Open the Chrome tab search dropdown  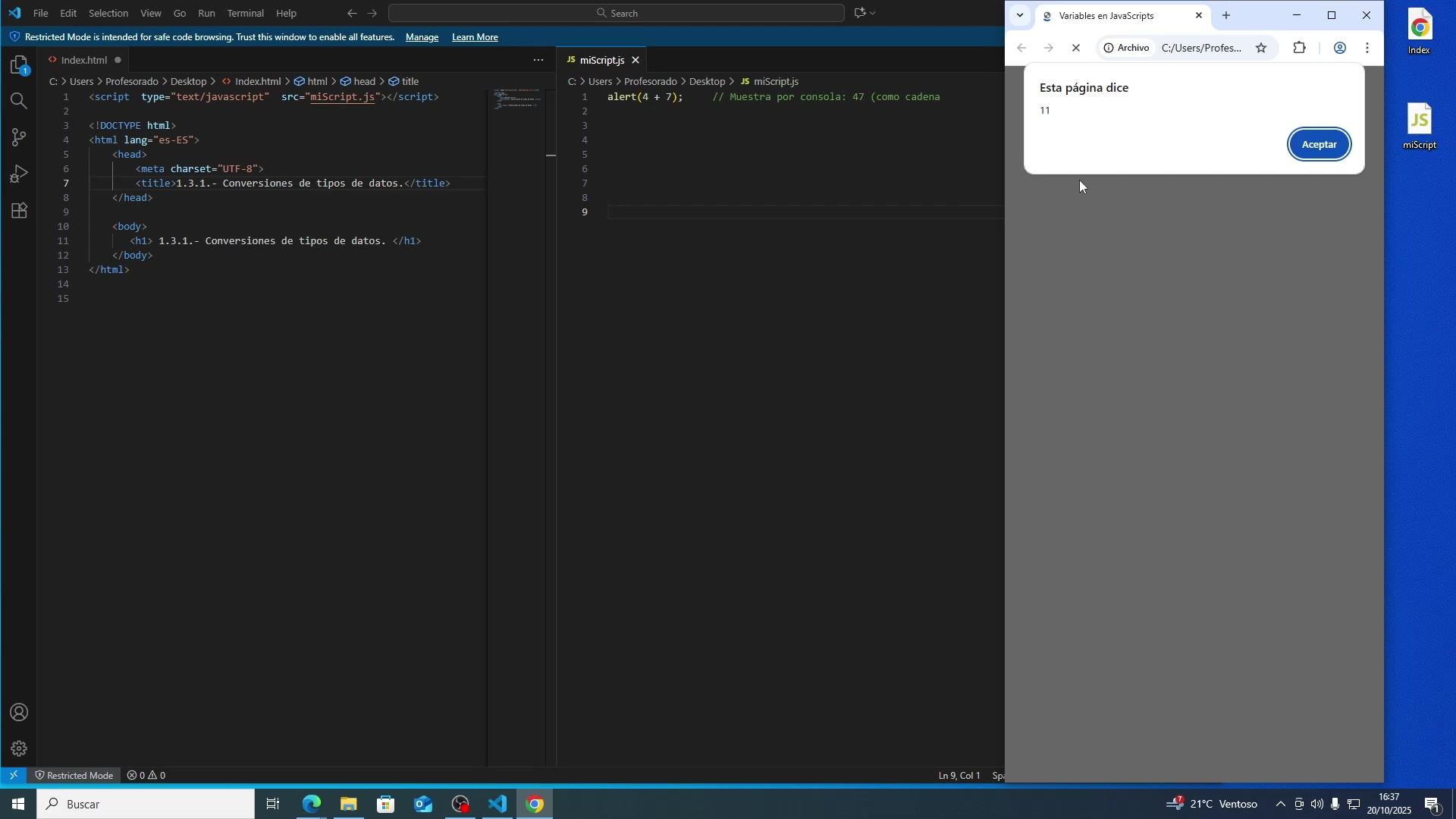[x=1021, y=15]
